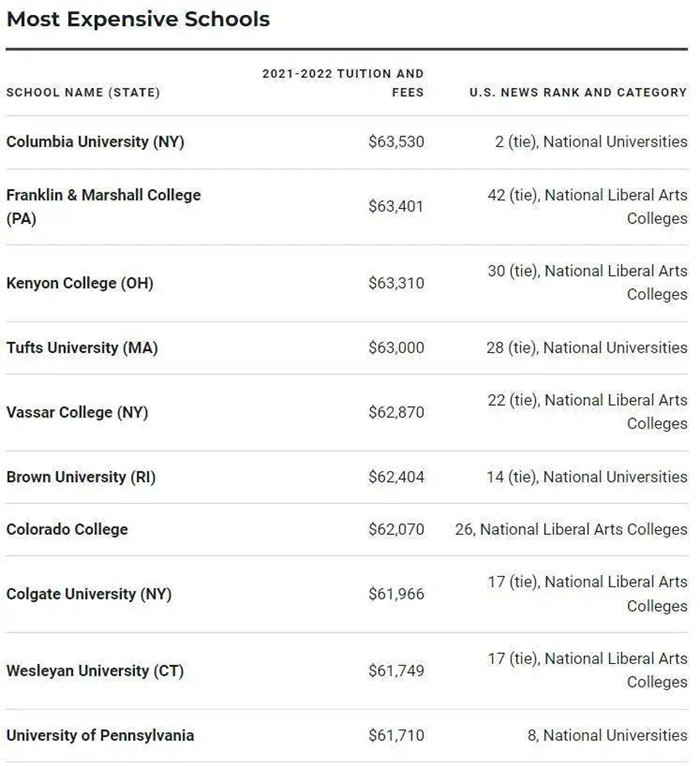The image size is (700, 766).
Task: Click the 2021-2022 Tuition and Fees header
Action: click(x=343, y=82)
